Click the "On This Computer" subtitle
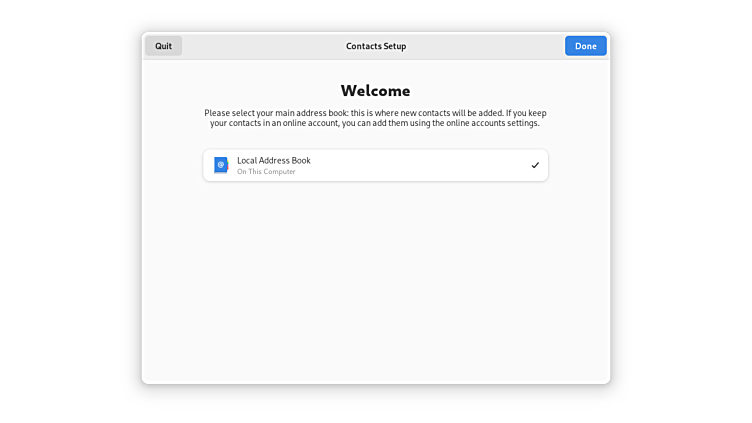This screenshot has height=423, width=752. [266, 172]
